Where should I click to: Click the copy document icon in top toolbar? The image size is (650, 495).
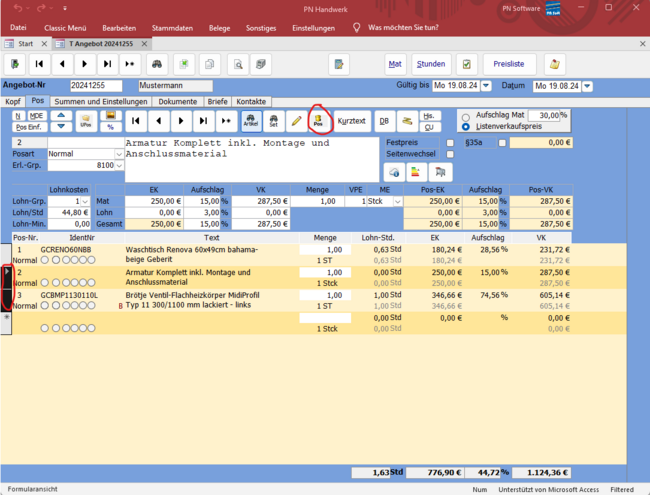coord(210,64)
